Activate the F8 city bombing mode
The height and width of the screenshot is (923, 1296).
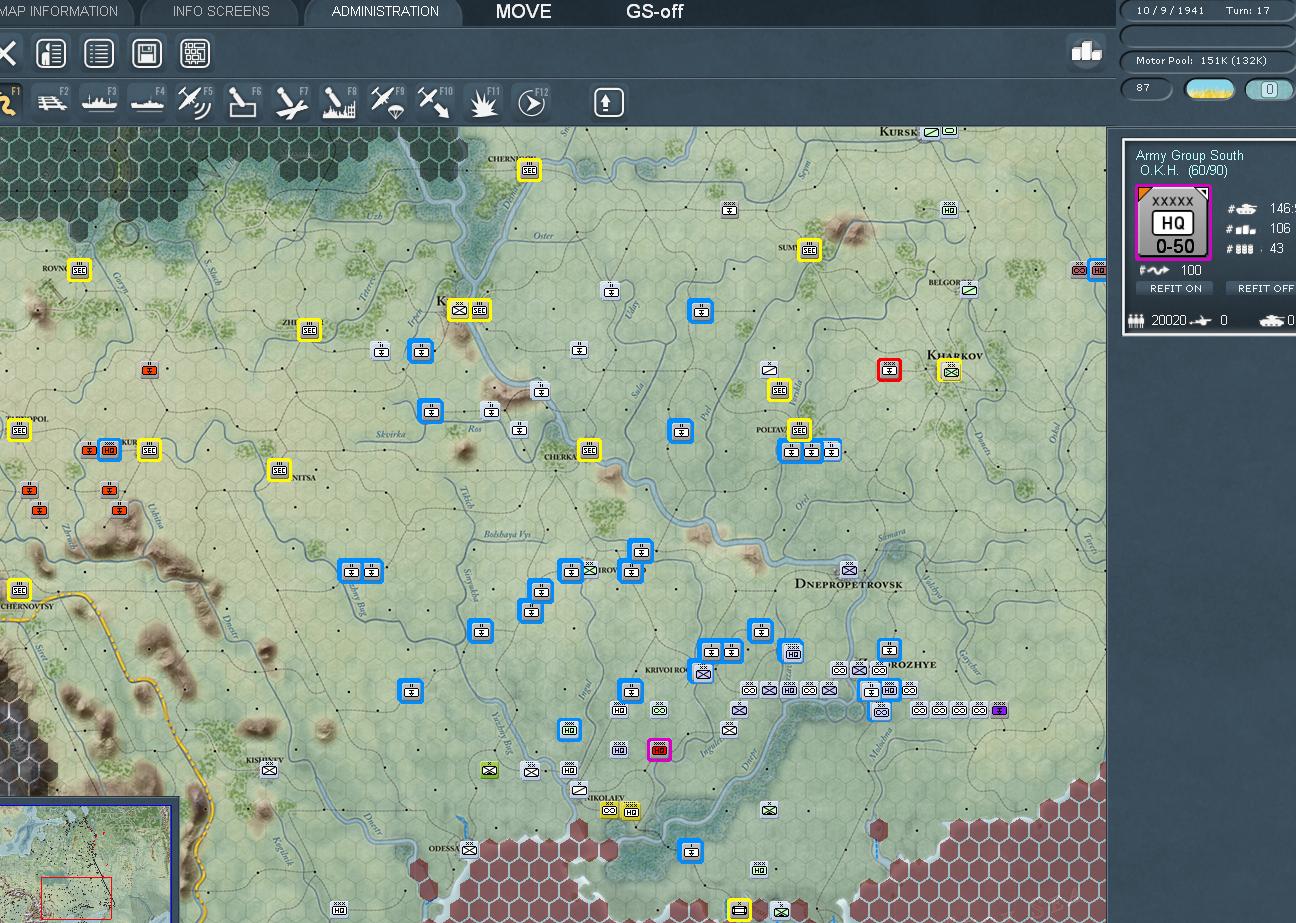click(x=339, y=102)
